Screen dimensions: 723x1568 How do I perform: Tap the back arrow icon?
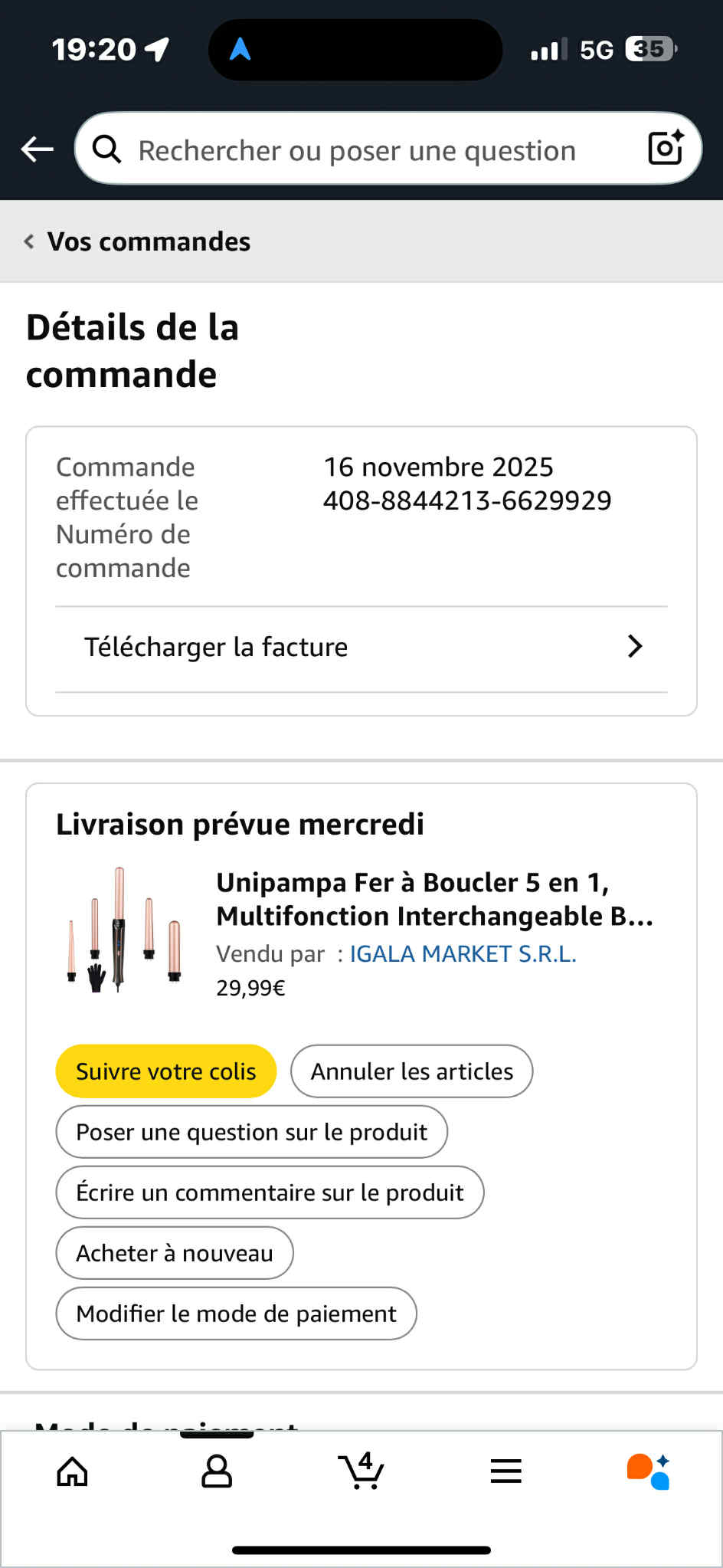[37, 149]
